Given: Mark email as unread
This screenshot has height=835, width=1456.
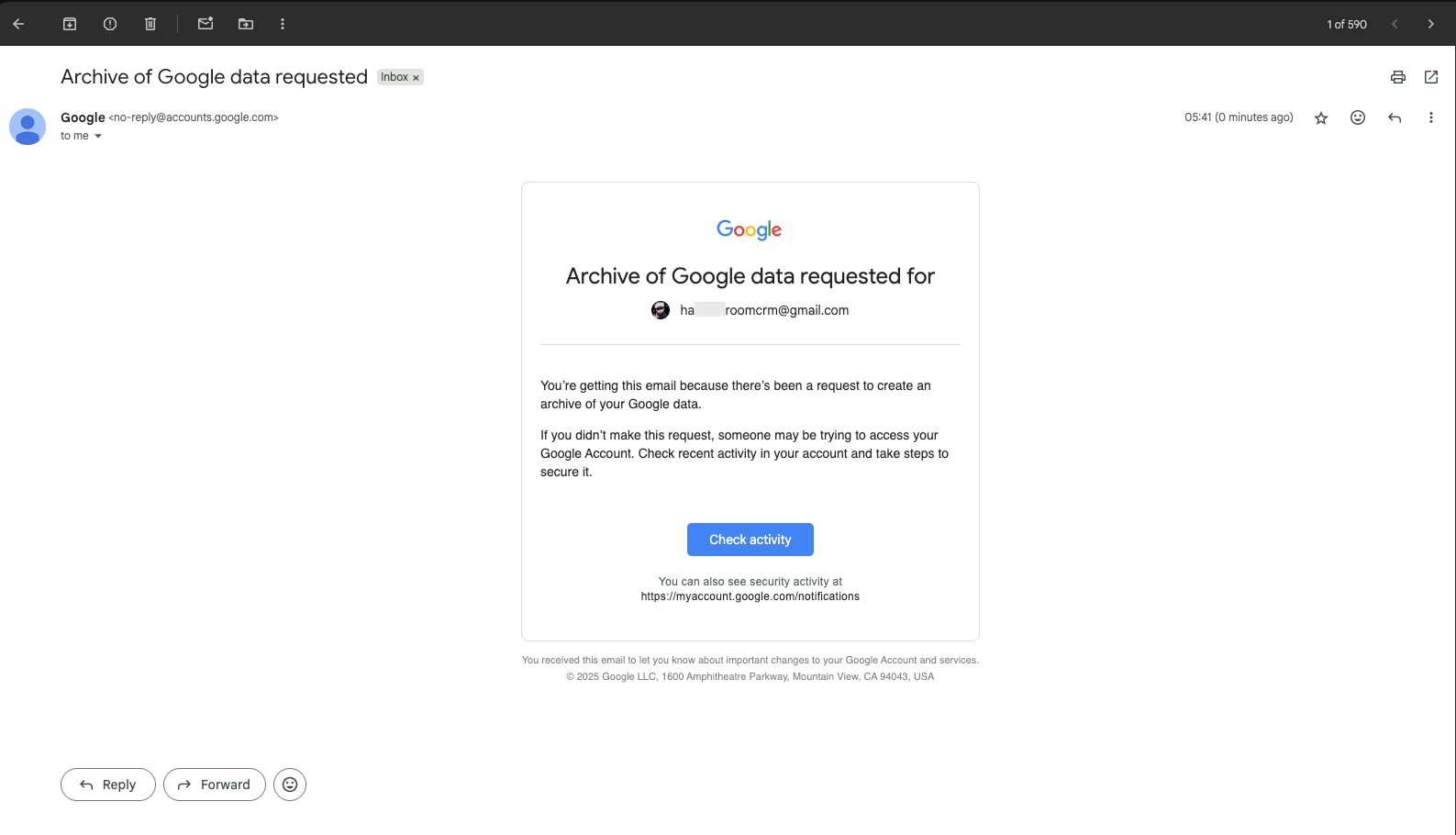Looking at the screenshot, I should tap(206, 24).
